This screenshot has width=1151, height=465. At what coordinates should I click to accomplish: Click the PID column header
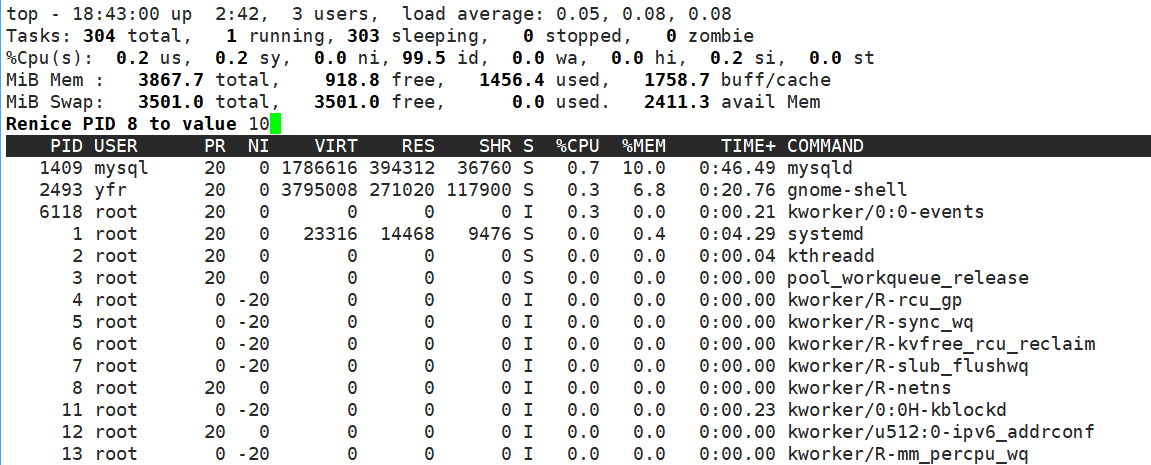click(x=66, y=146)
